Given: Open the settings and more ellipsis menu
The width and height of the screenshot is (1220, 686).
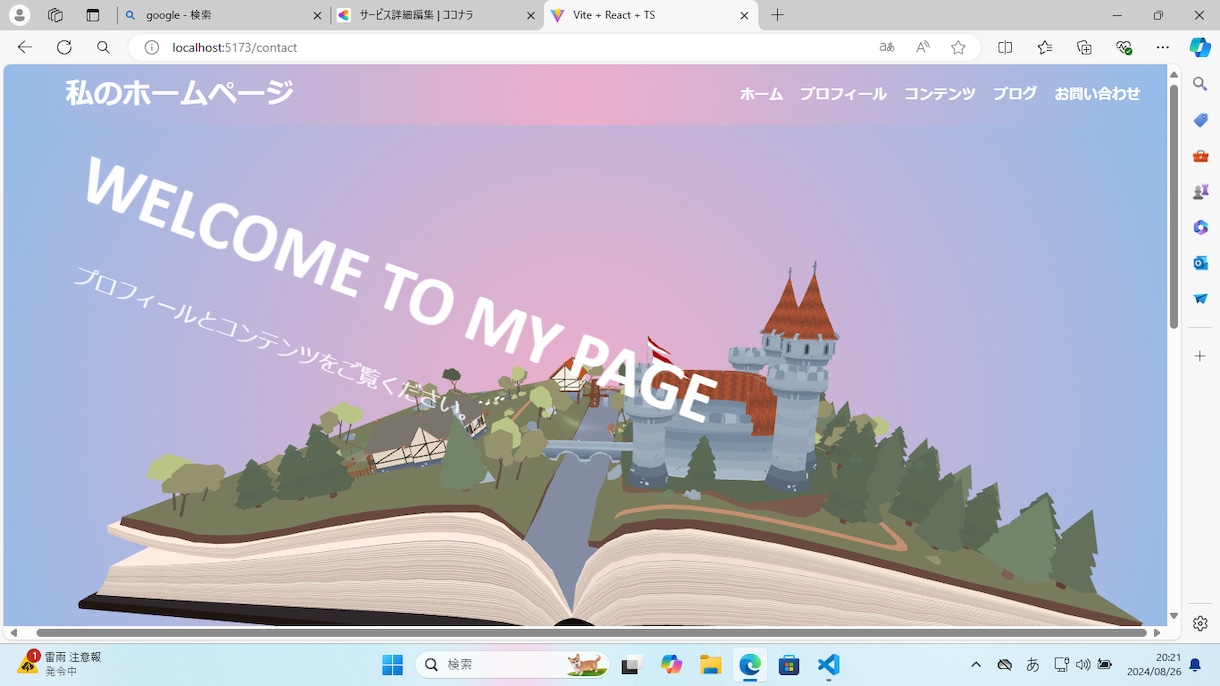Looking at the screenshot, I should [x=1162, y=47].
